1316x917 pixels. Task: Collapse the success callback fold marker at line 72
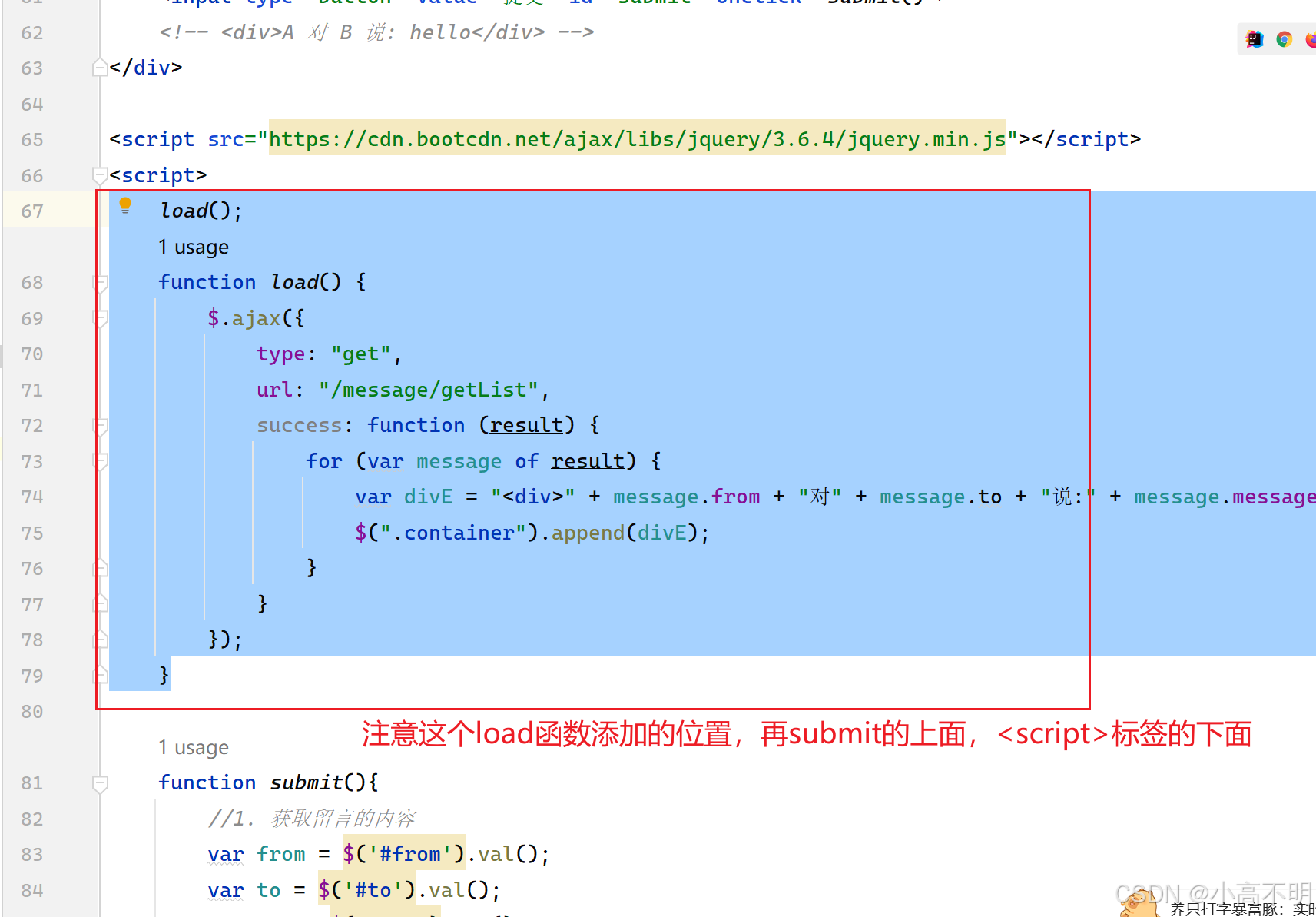point(100,426)
